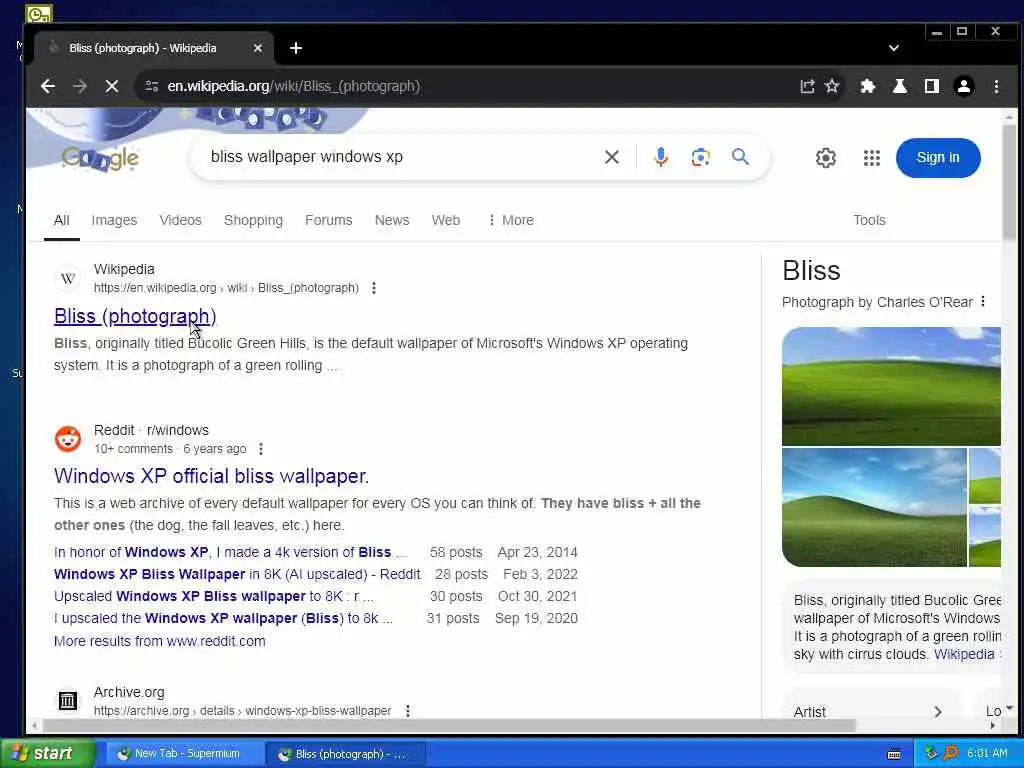The image size is (1024, 768).
Task: Open options for the Archive.org result
Action: tap(408, 711)
